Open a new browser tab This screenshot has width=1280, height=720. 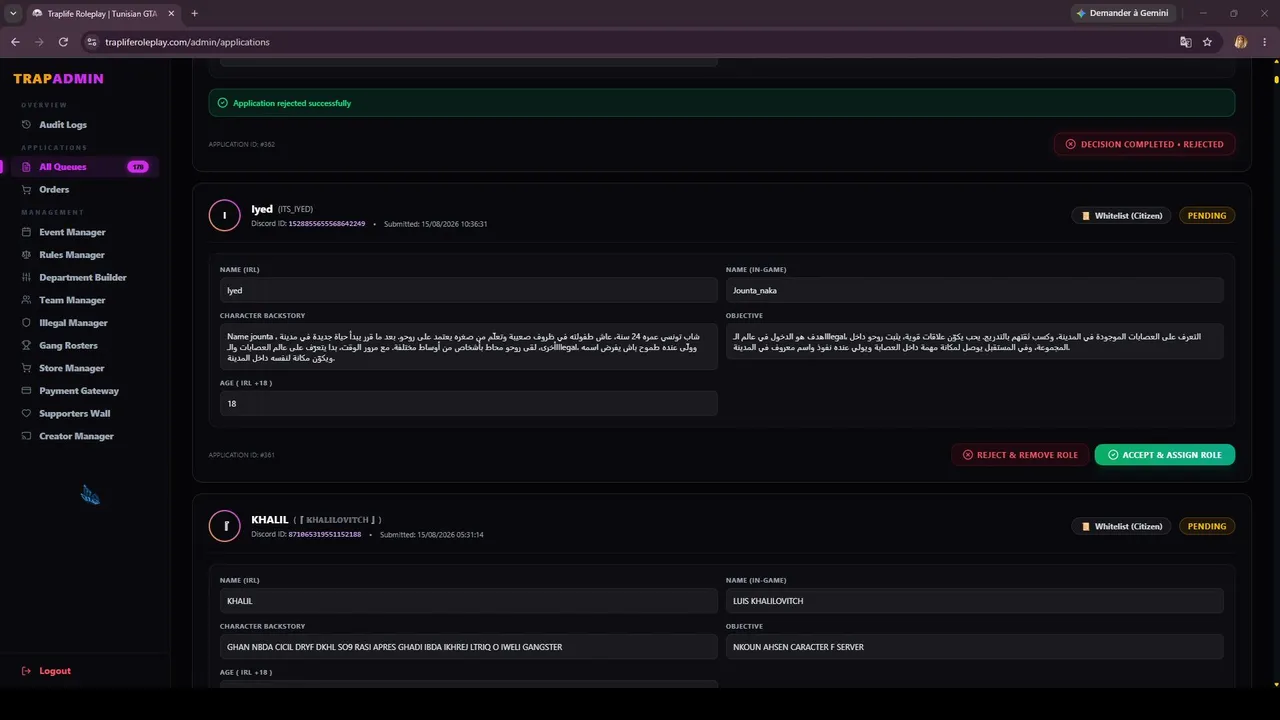click(194, 13)
